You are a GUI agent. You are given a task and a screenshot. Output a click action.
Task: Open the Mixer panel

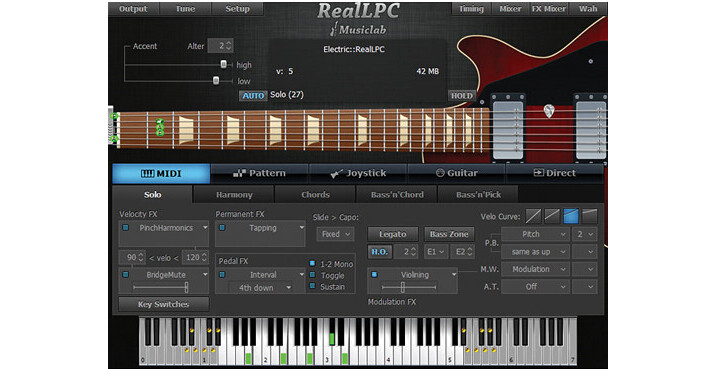[511, 9]
